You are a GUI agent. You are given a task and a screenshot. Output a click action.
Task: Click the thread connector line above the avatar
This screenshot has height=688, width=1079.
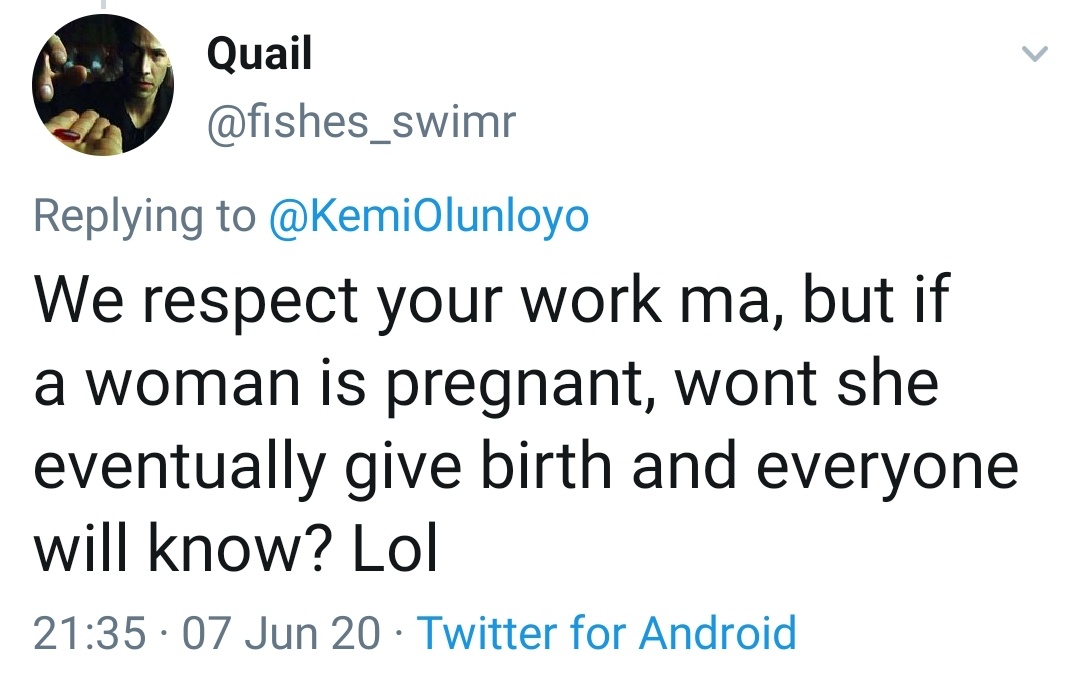point(102,5)
